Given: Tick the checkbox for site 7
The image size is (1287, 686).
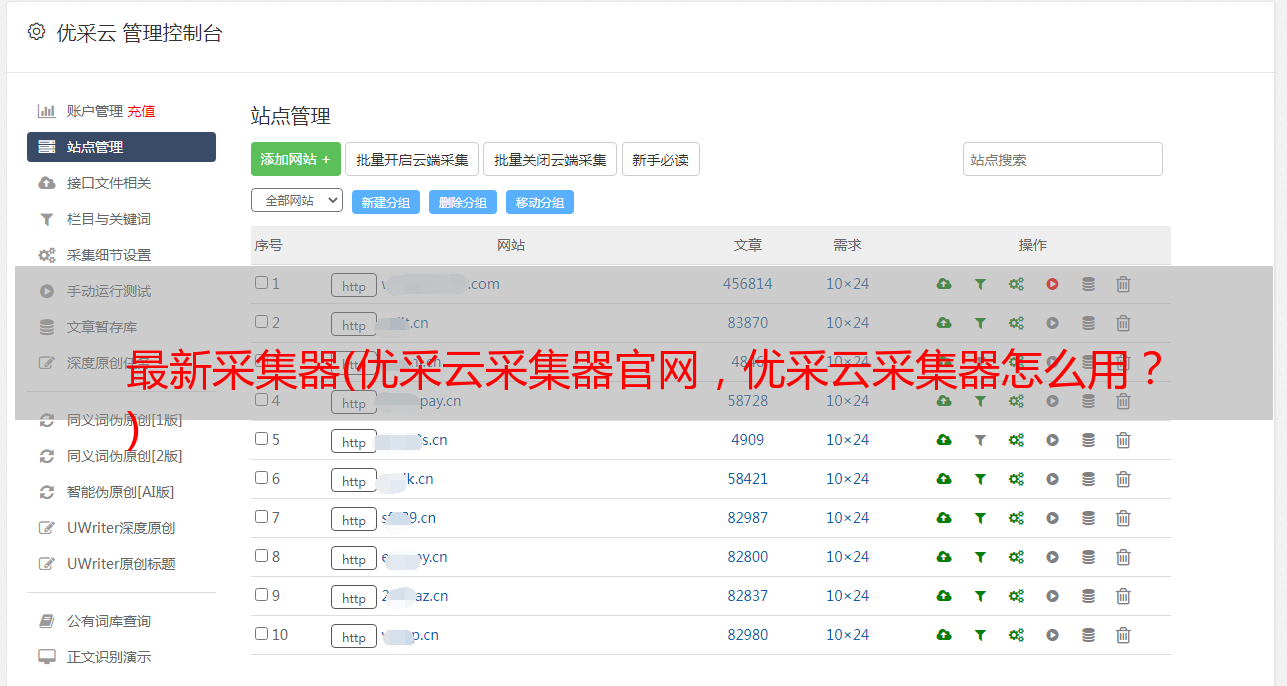Looking at the screenshot, I should pos(261,517).
